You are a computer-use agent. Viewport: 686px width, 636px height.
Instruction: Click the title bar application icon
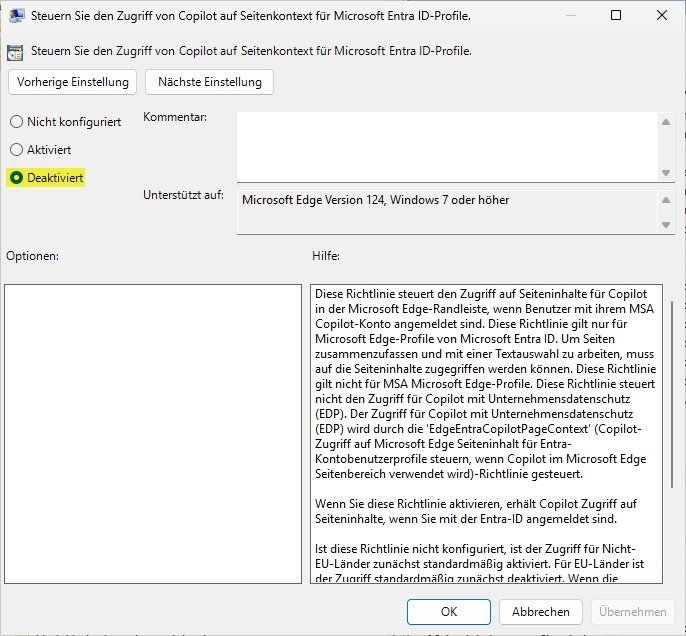point(17,16)
